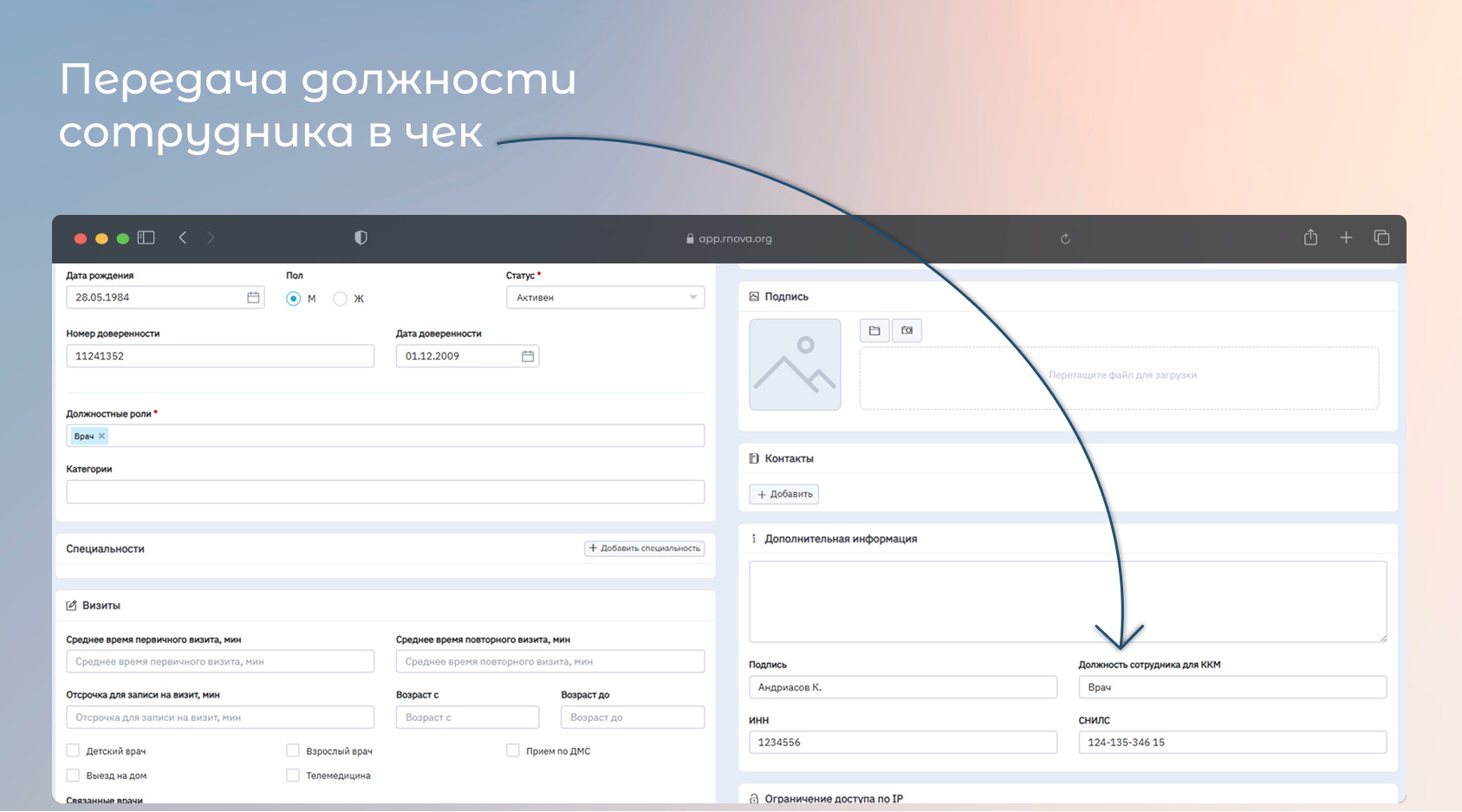Check the Телемедицина option
1462x812 pixels.
click(x=293, y=775)
